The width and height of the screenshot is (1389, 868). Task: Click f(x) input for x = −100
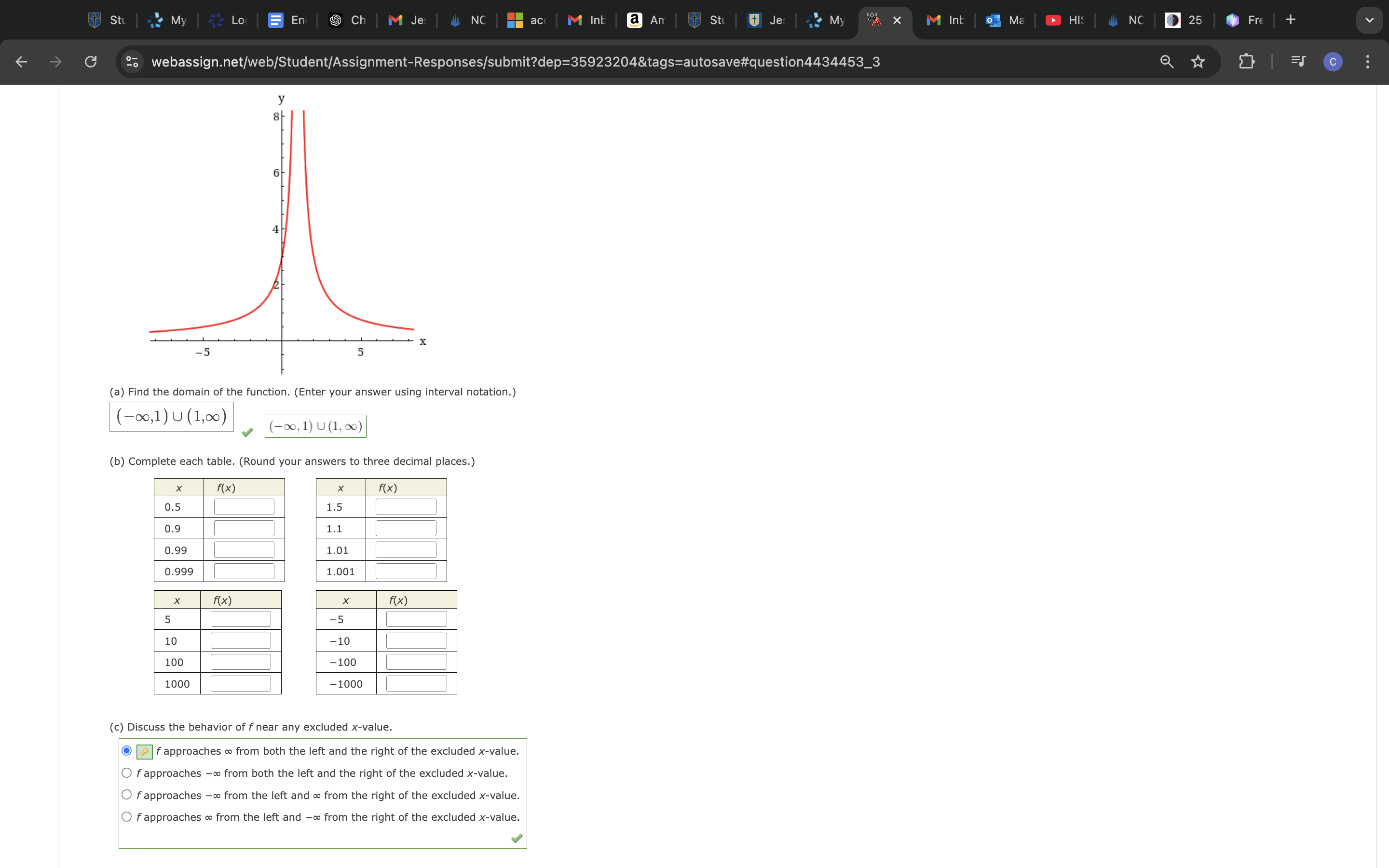coord(416,662)
